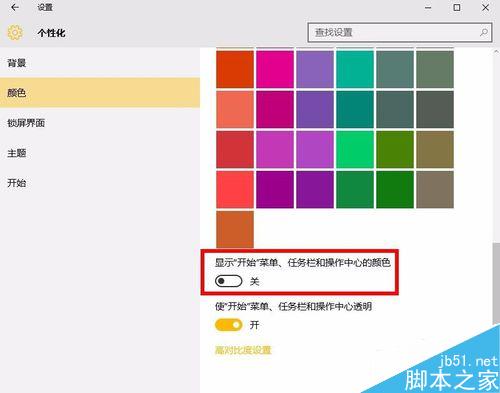500x393 pixels.
Task: Minimize the Settings window
Action: pos(428,7)
